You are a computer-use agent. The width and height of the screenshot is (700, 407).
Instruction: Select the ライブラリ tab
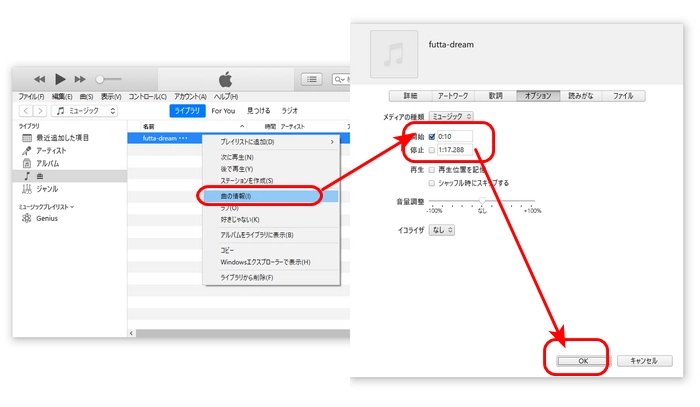(x=188, y=111)
